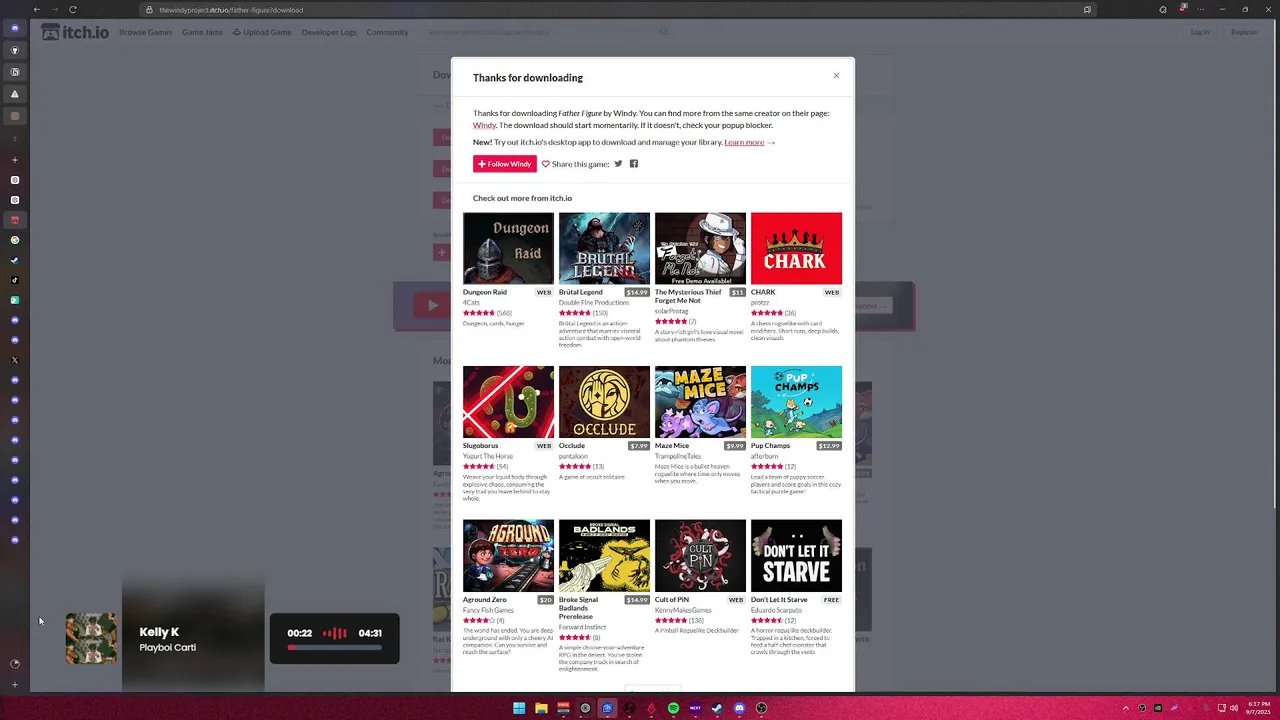Open the Learn more desktop app link
This screenshot has width=1280, height=720.
(x=744, y=142)
